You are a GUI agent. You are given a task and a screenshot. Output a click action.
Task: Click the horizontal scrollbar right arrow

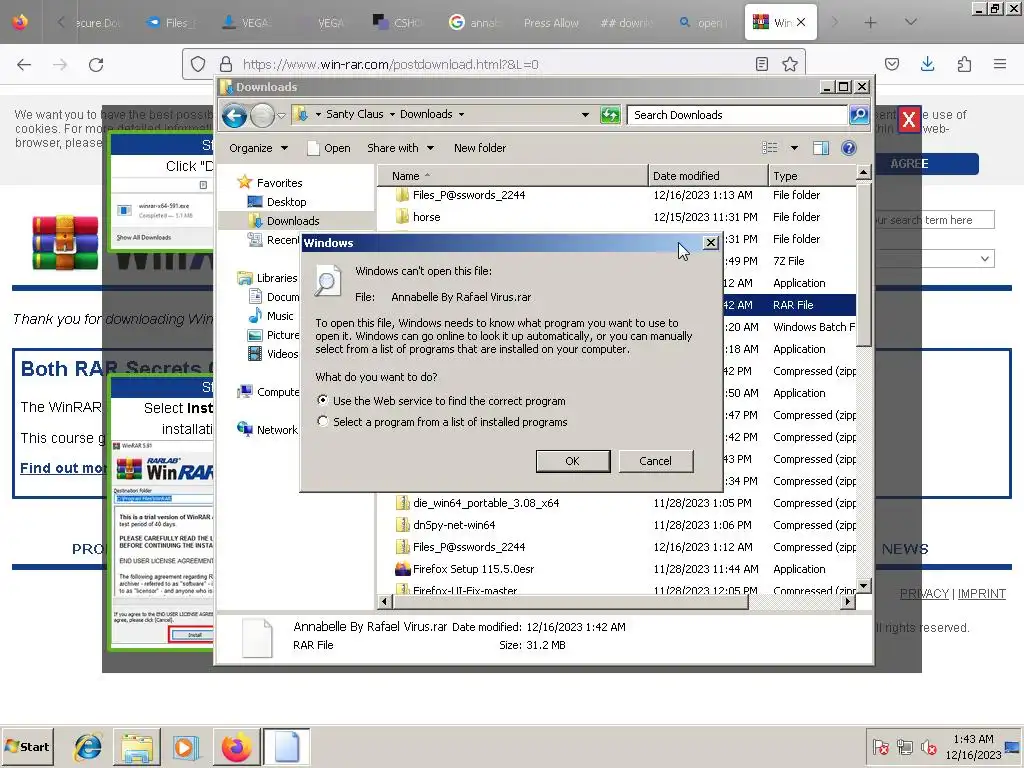coord(848,601)
